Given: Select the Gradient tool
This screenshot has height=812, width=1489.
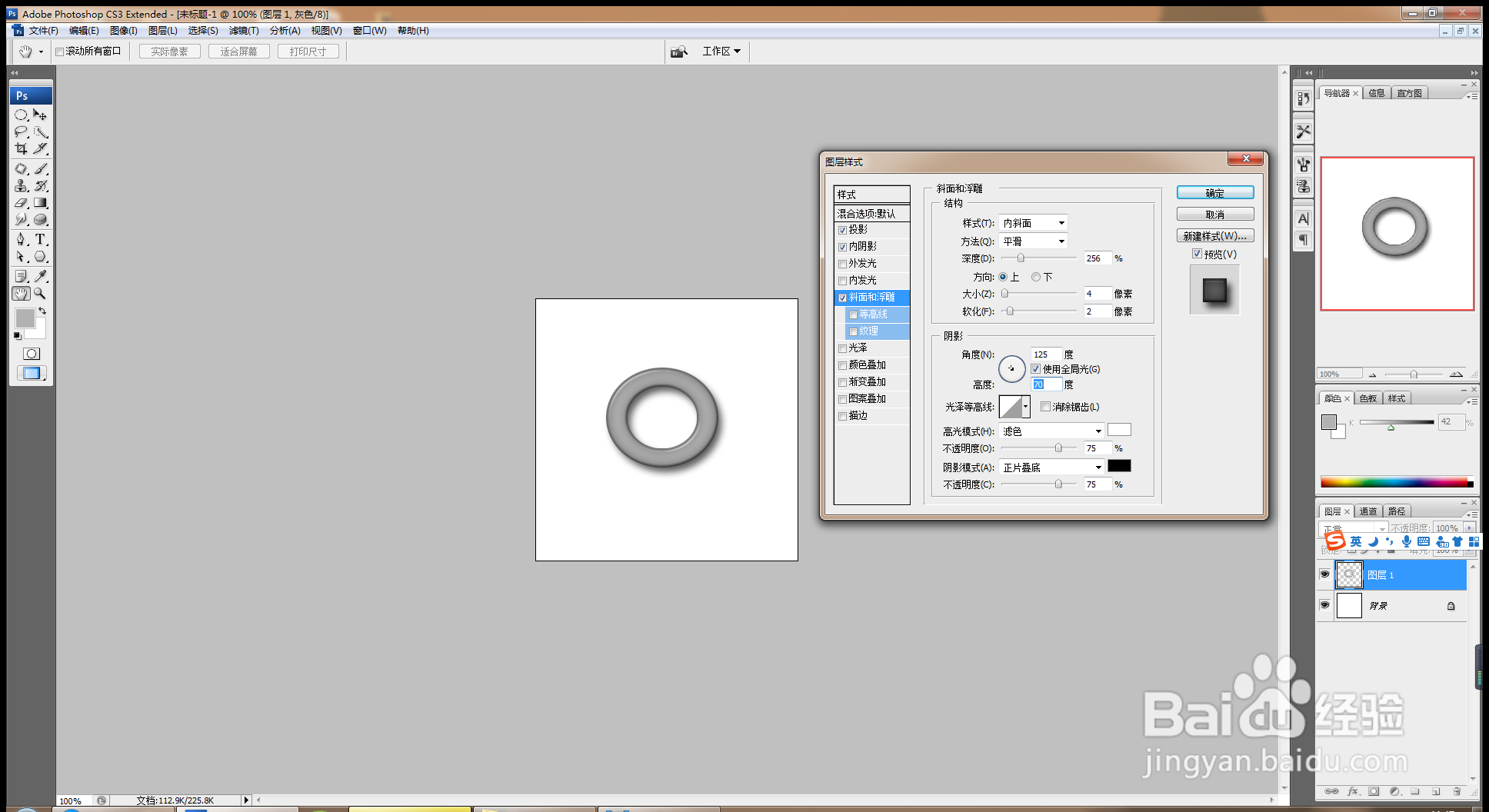Looking at the screenshot, I should coord(41,202).
